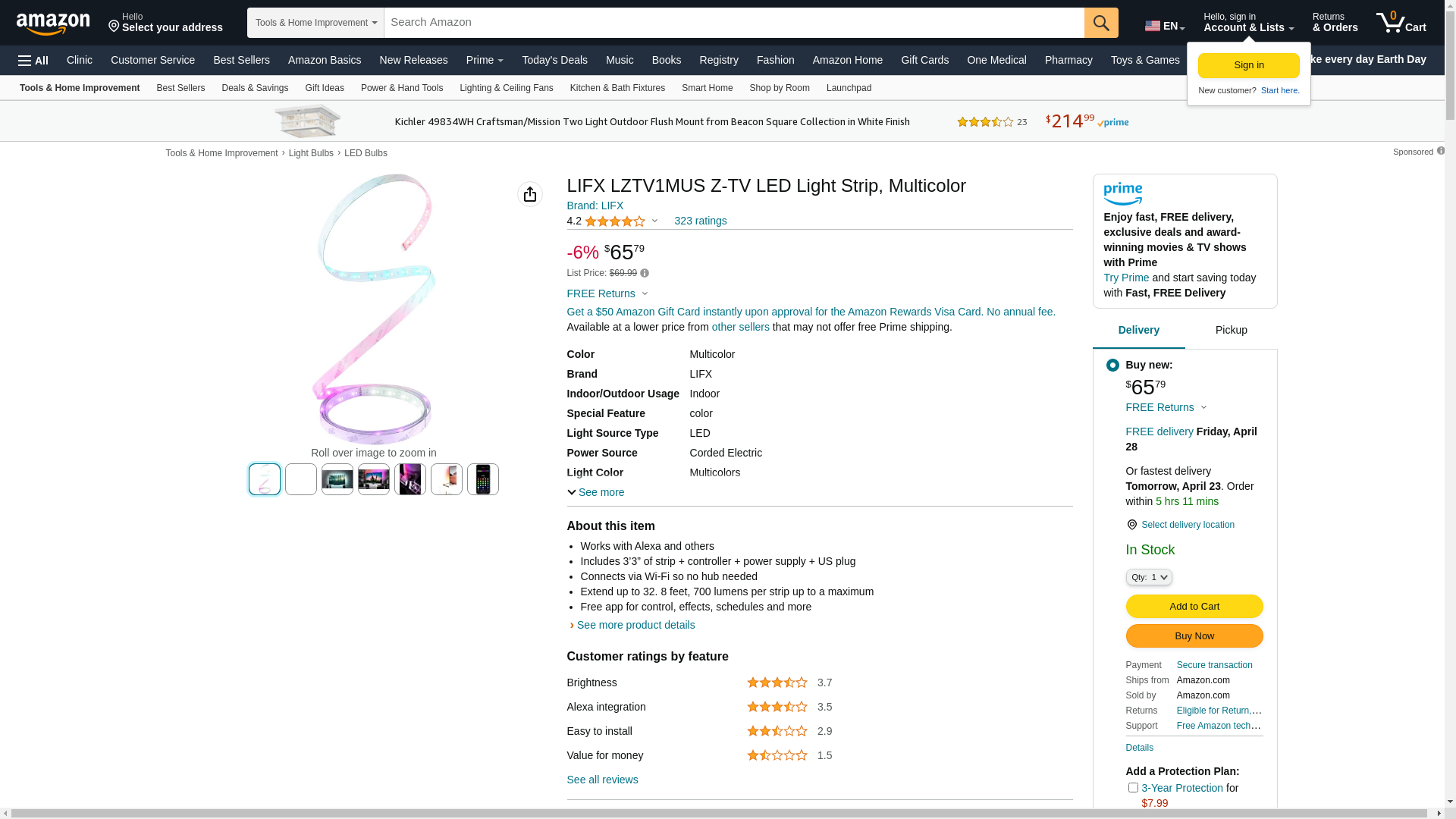Open the All hamburger menu

pos(33,61)
